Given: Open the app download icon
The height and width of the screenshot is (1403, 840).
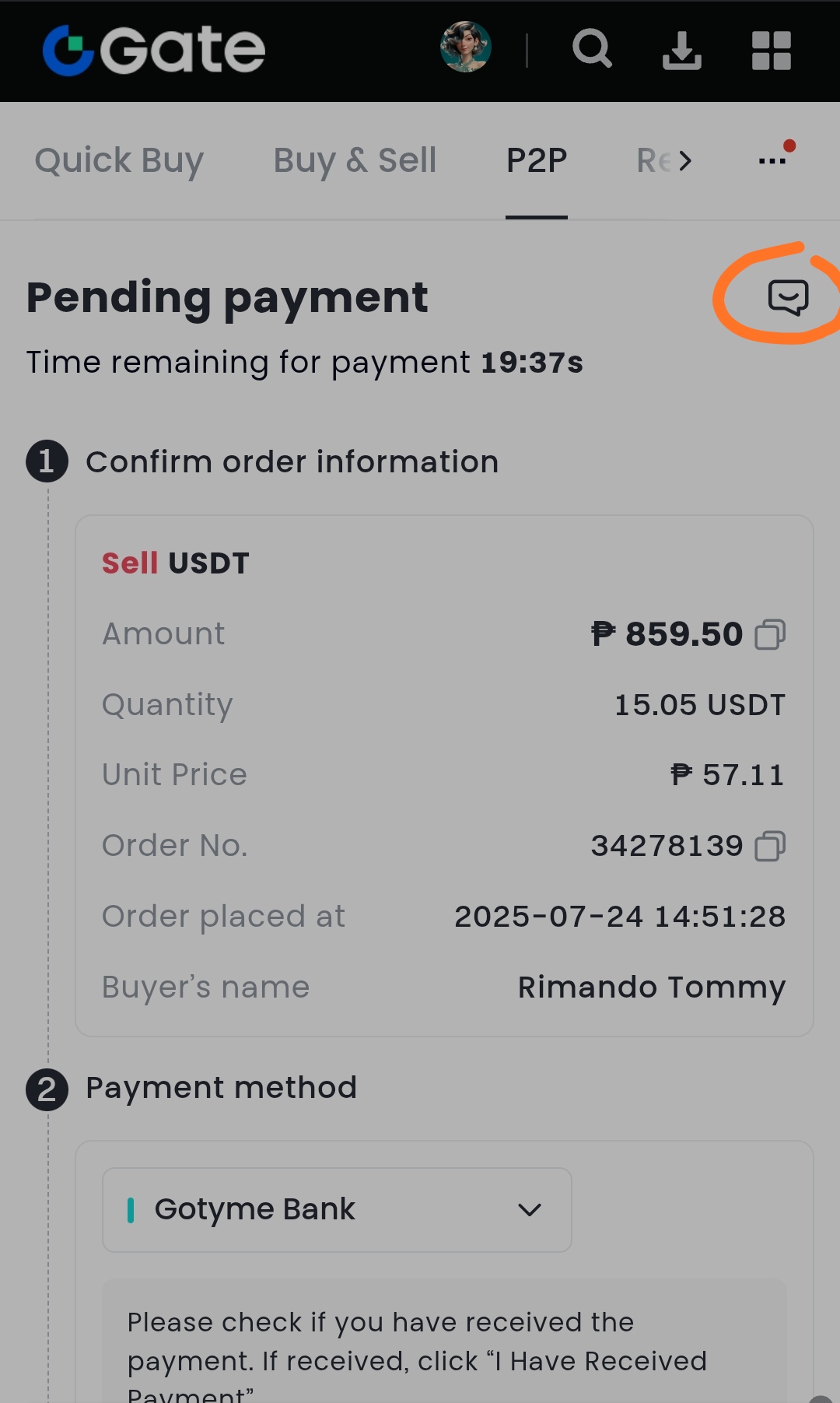Looking at the screenshot, I should pyautogui.click(x=682, y=51).
